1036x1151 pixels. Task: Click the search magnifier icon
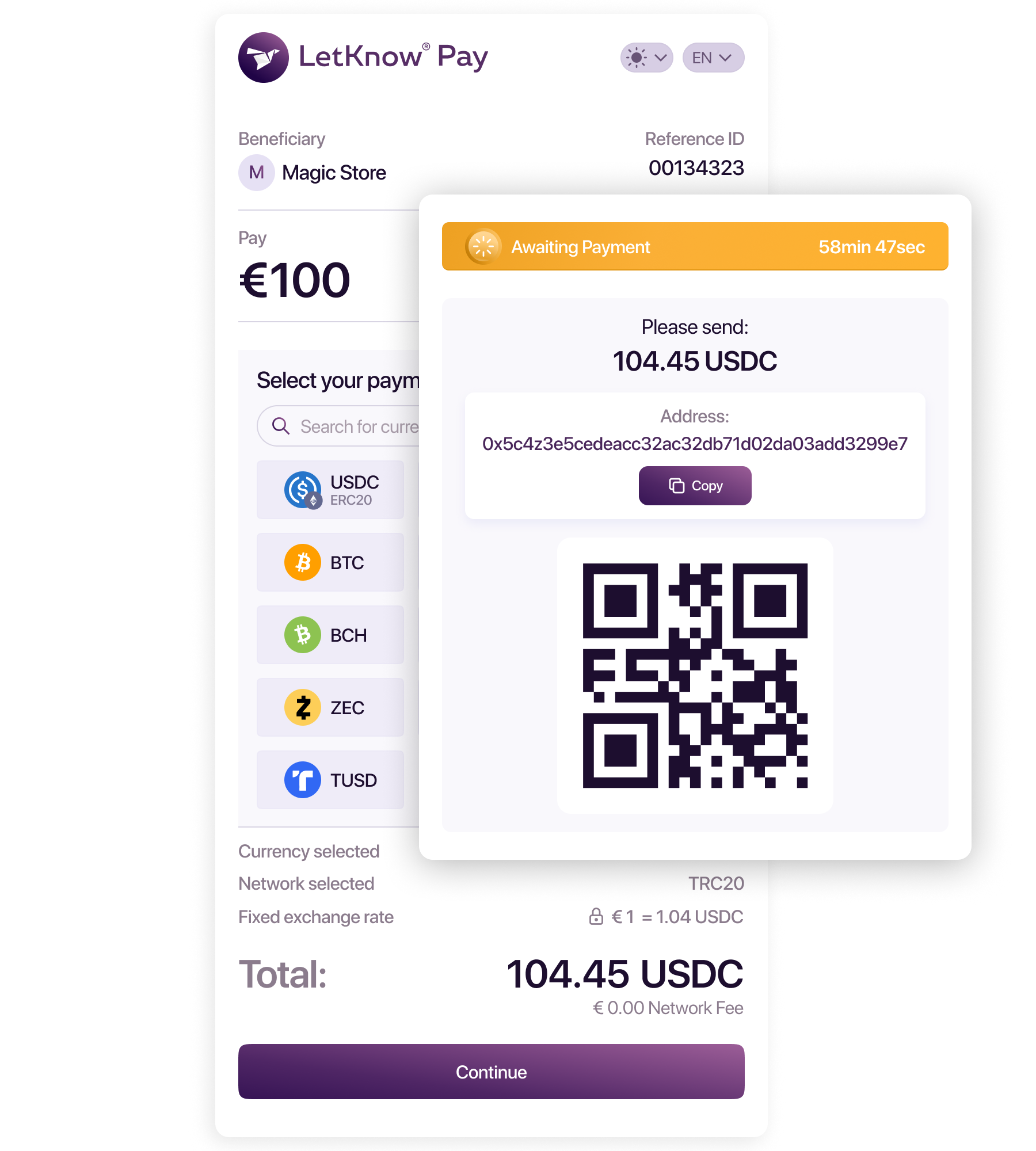(x=281, y=426)
